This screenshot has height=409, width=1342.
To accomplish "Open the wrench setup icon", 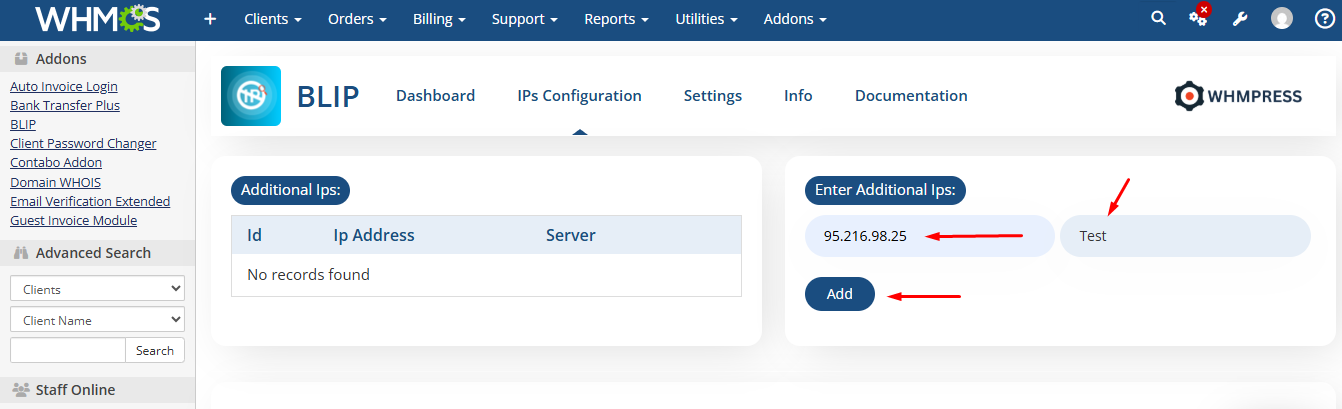I will point(1240,19).
